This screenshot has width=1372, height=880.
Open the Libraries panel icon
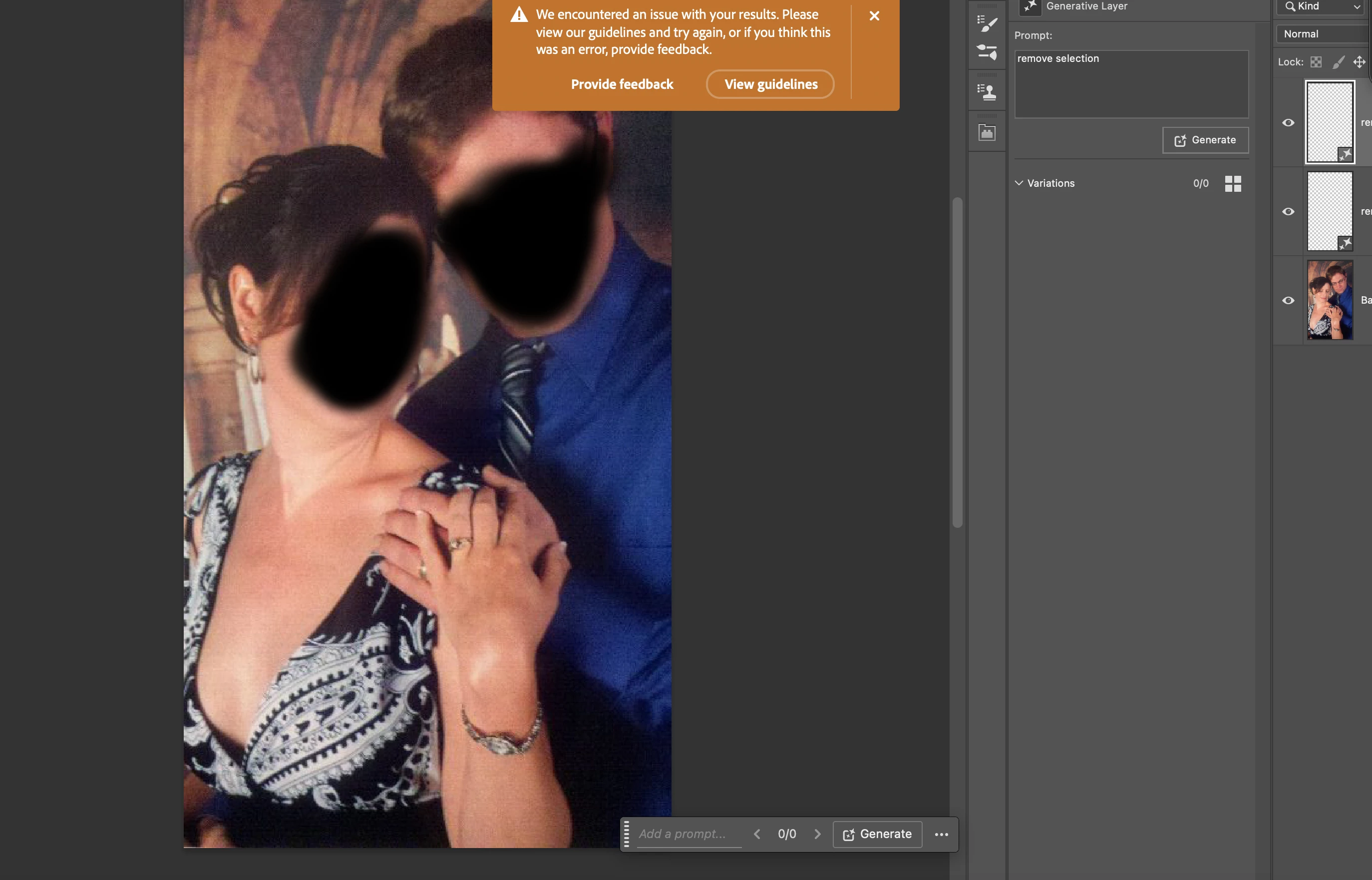pyautogui.click(x=987, y=133)
